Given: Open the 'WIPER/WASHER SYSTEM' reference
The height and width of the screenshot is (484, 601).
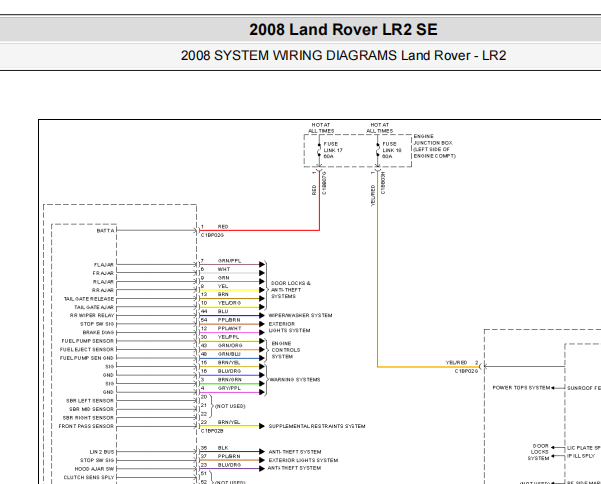Looking at the screenshot, I should [x=300, y=315].
